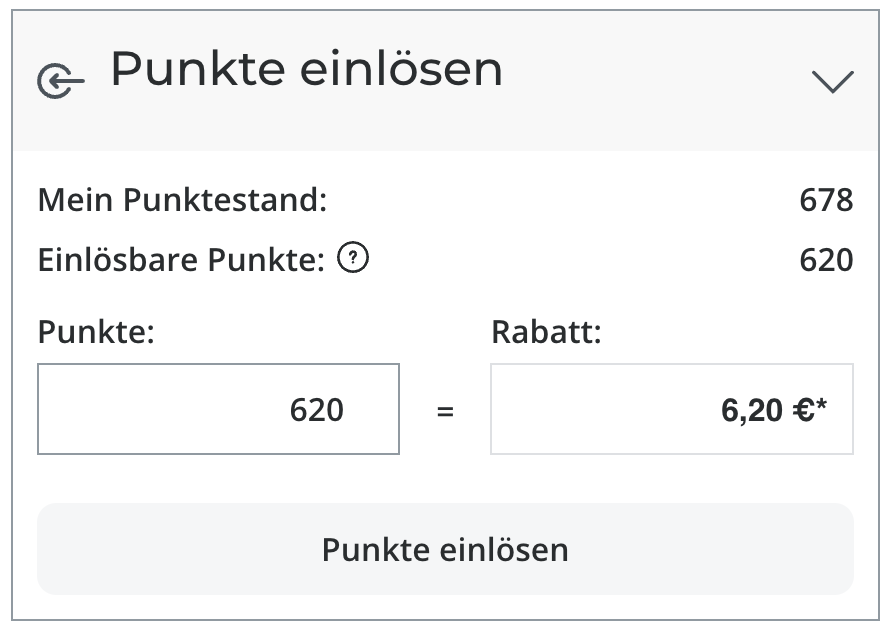Click the Punkte einlösen header title
892x632 pixels.
click(x=306, y=69)
